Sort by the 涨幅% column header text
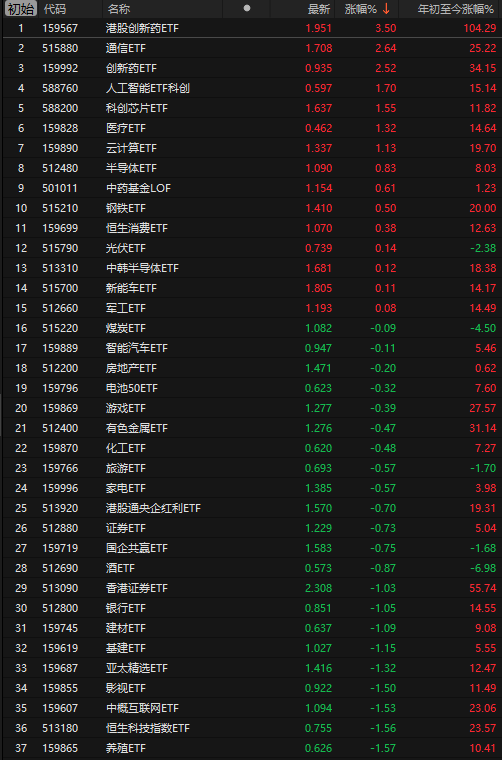Screen dimensions: 502x760 361,9
